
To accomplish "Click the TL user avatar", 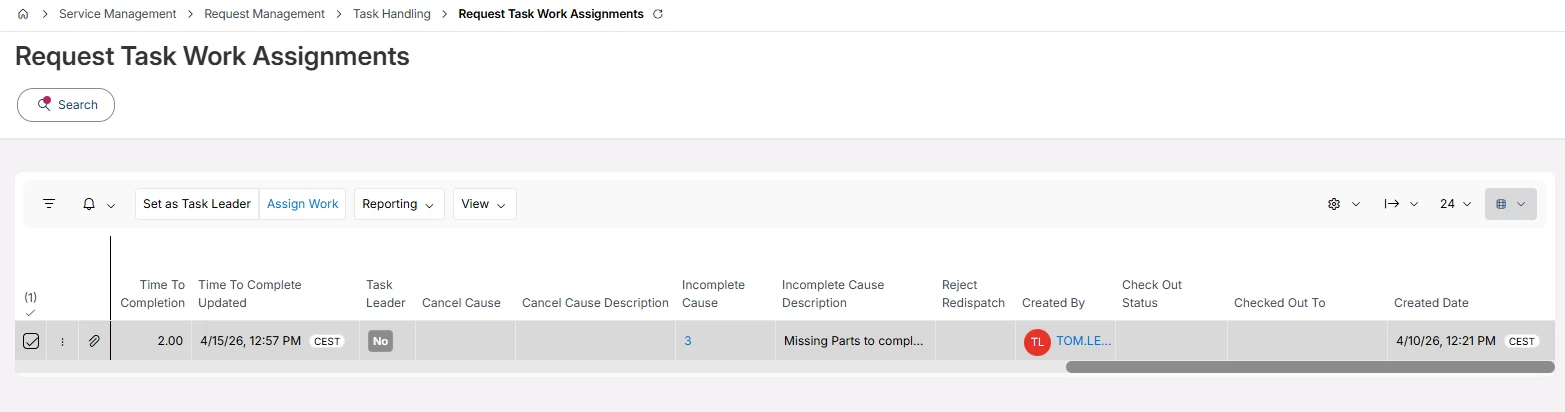I will click(x=1037, y=341).
